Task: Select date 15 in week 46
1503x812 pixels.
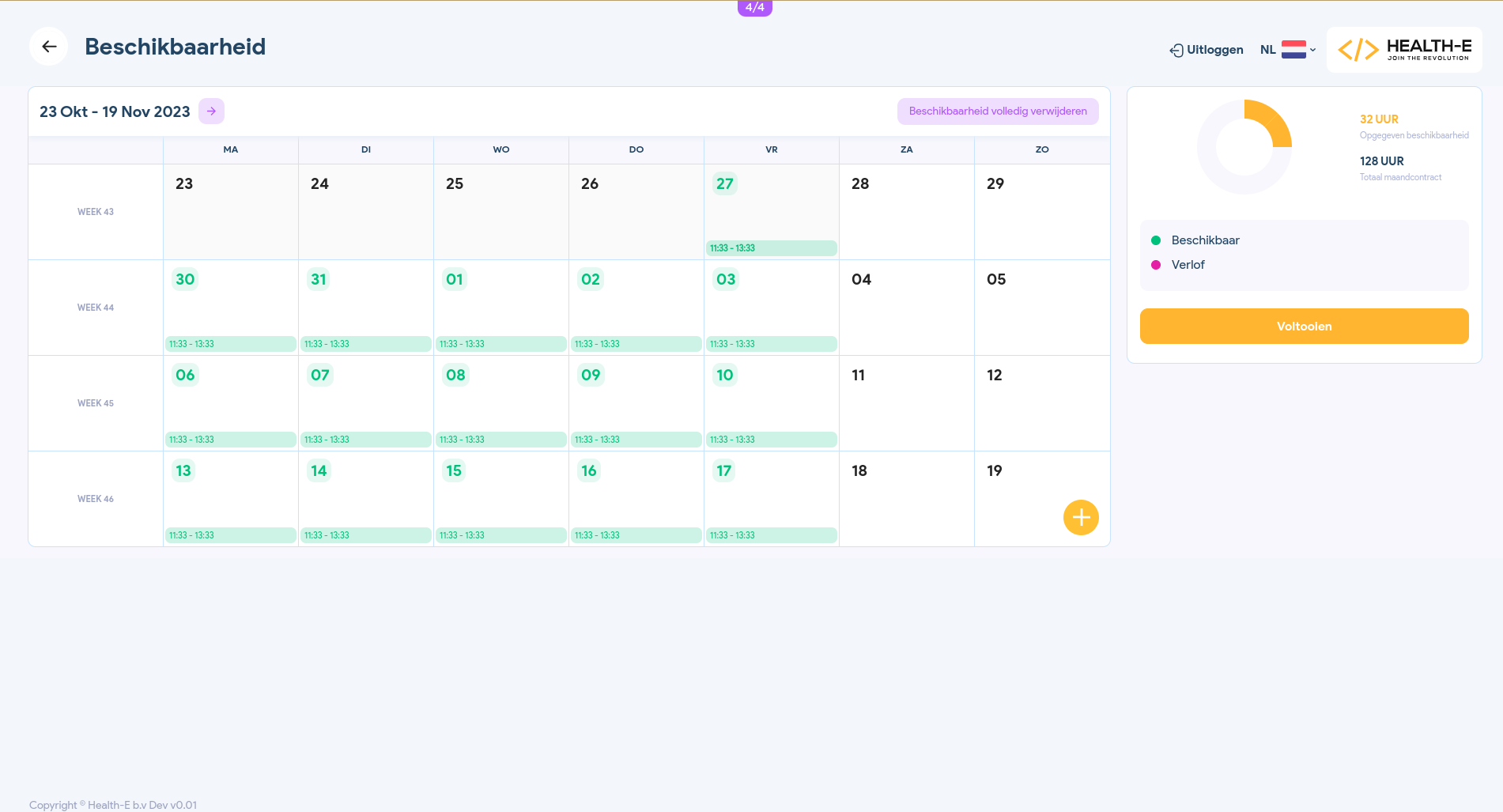Action: (454, 471)
